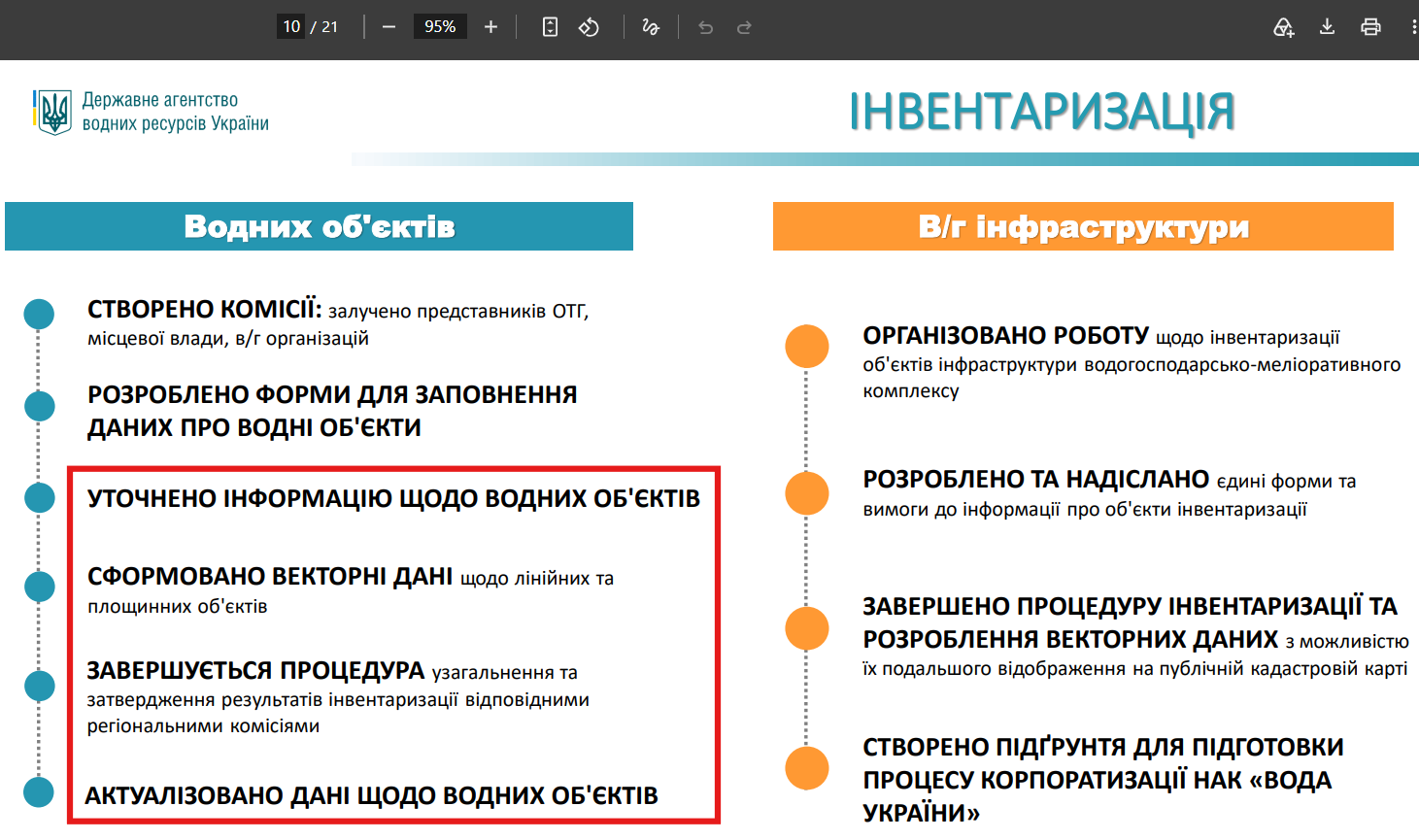Click 'площинних об'єктів' text
The image size is (1419, 840).
178,607
